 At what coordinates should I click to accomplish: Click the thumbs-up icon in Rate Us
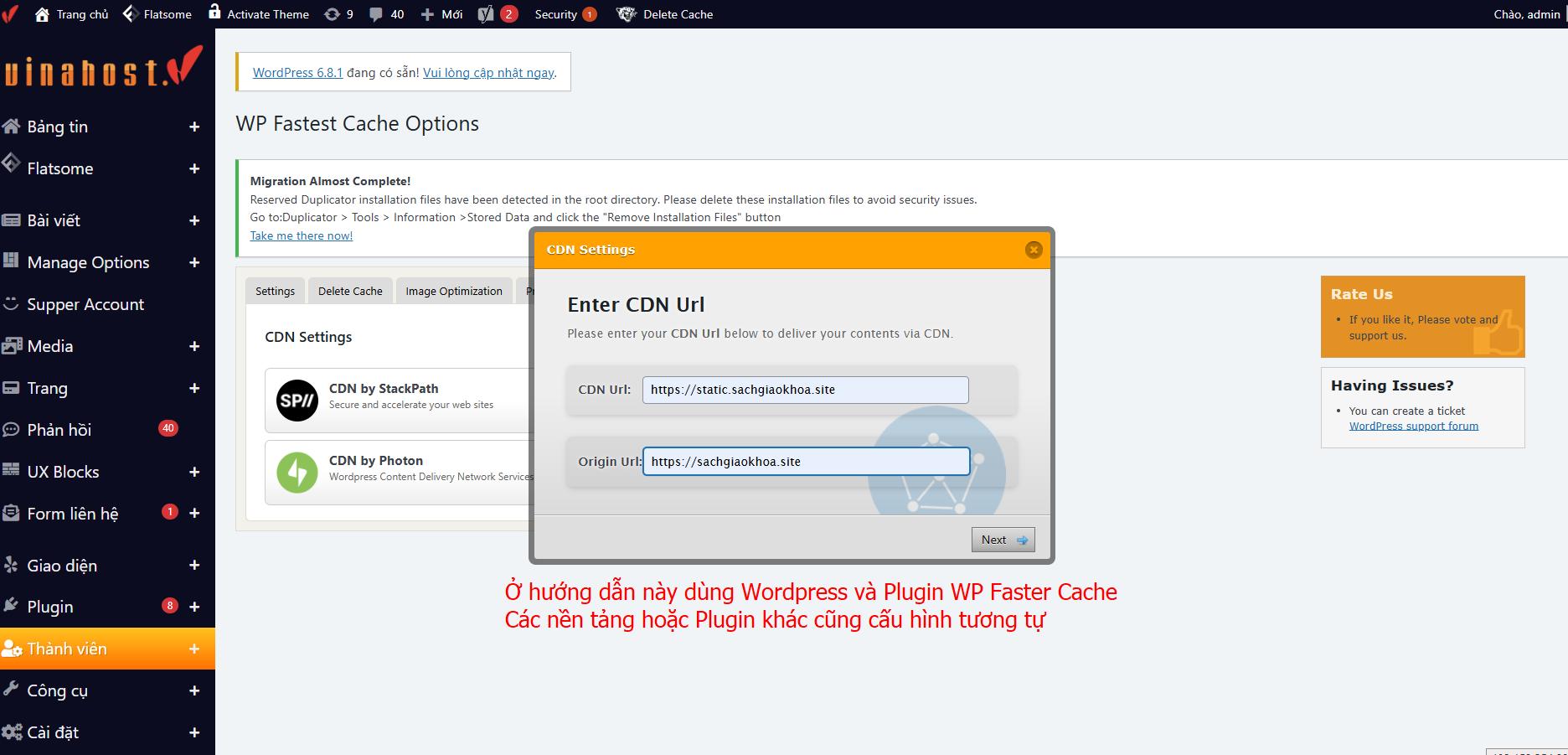pyautogui.click(x=1498, y=334)
